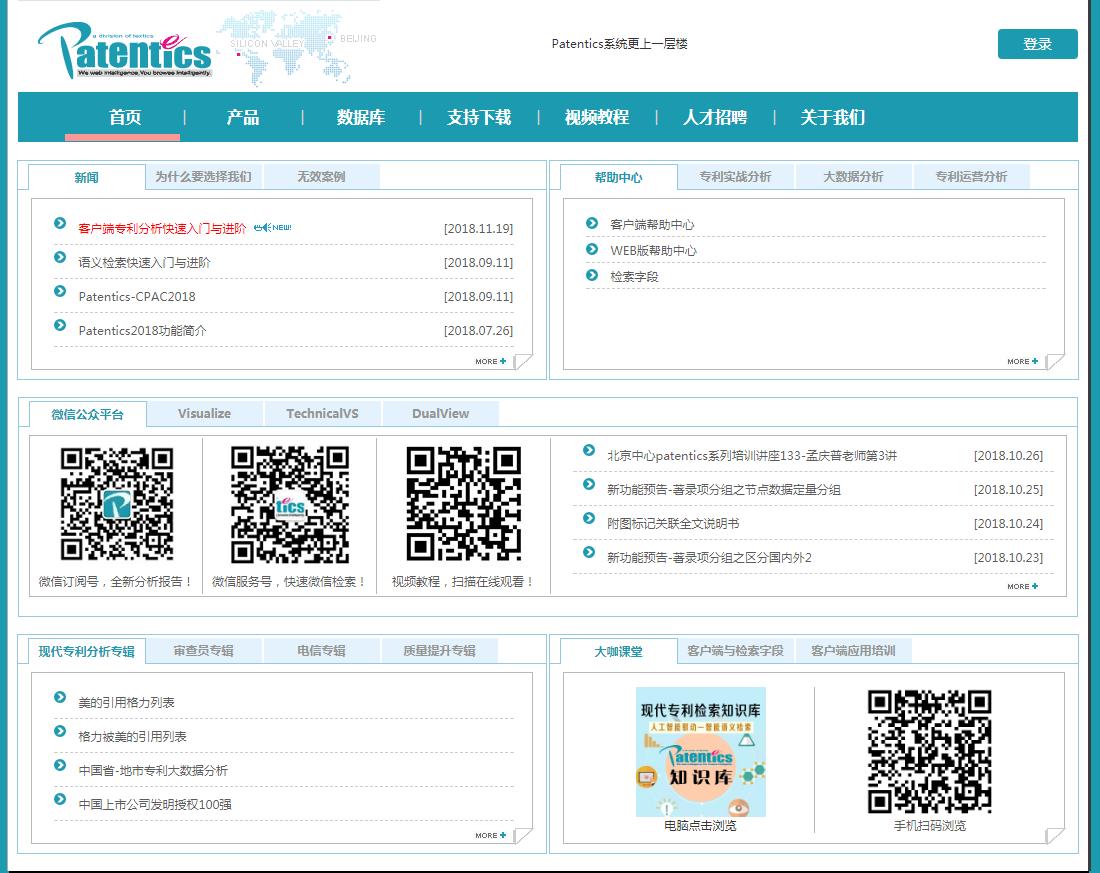This screenshot has height=873, width=1100.
Task: Open the 现代专利检索知识库 thumbnail image
Action: [700, 752]
